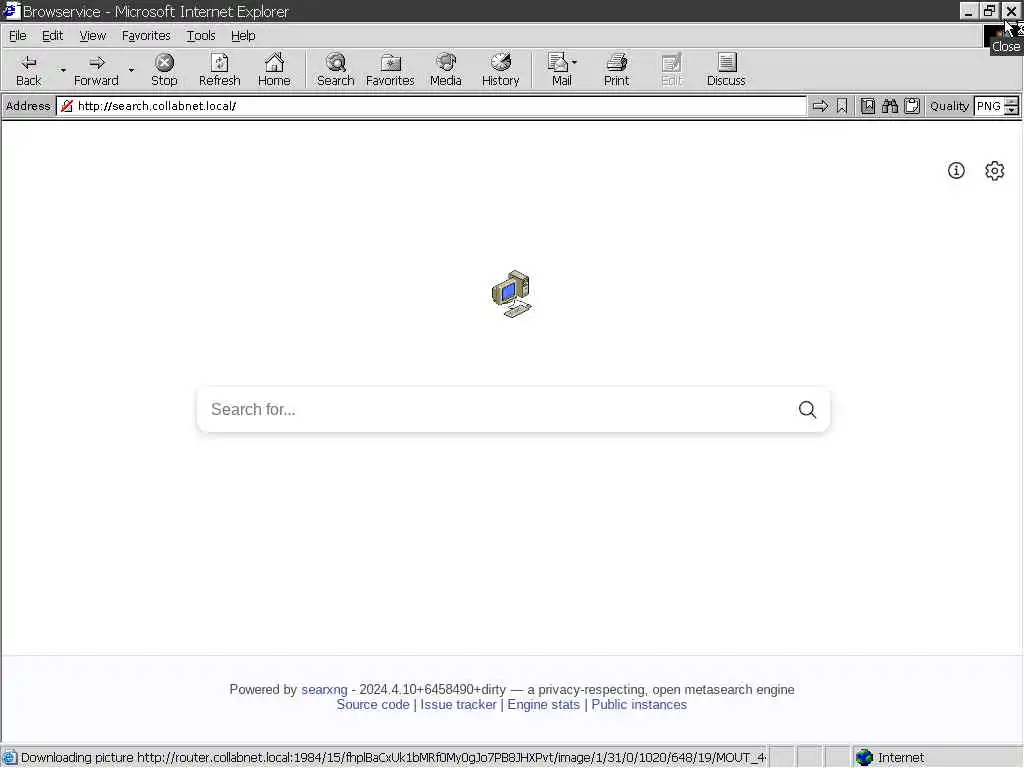Open the Source code link

[x=373, y=705]
